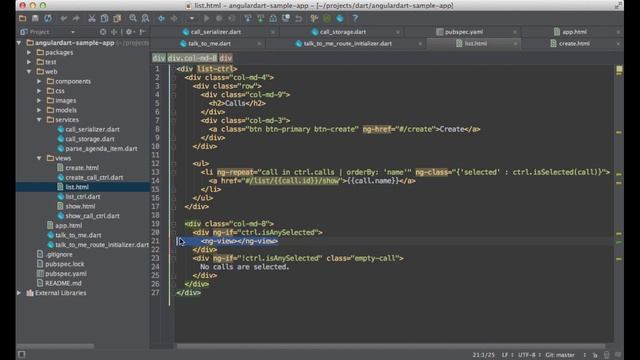Click the VCS commit changes icon
The height and width of the screenshot is (360, 640).
point(260,18)
